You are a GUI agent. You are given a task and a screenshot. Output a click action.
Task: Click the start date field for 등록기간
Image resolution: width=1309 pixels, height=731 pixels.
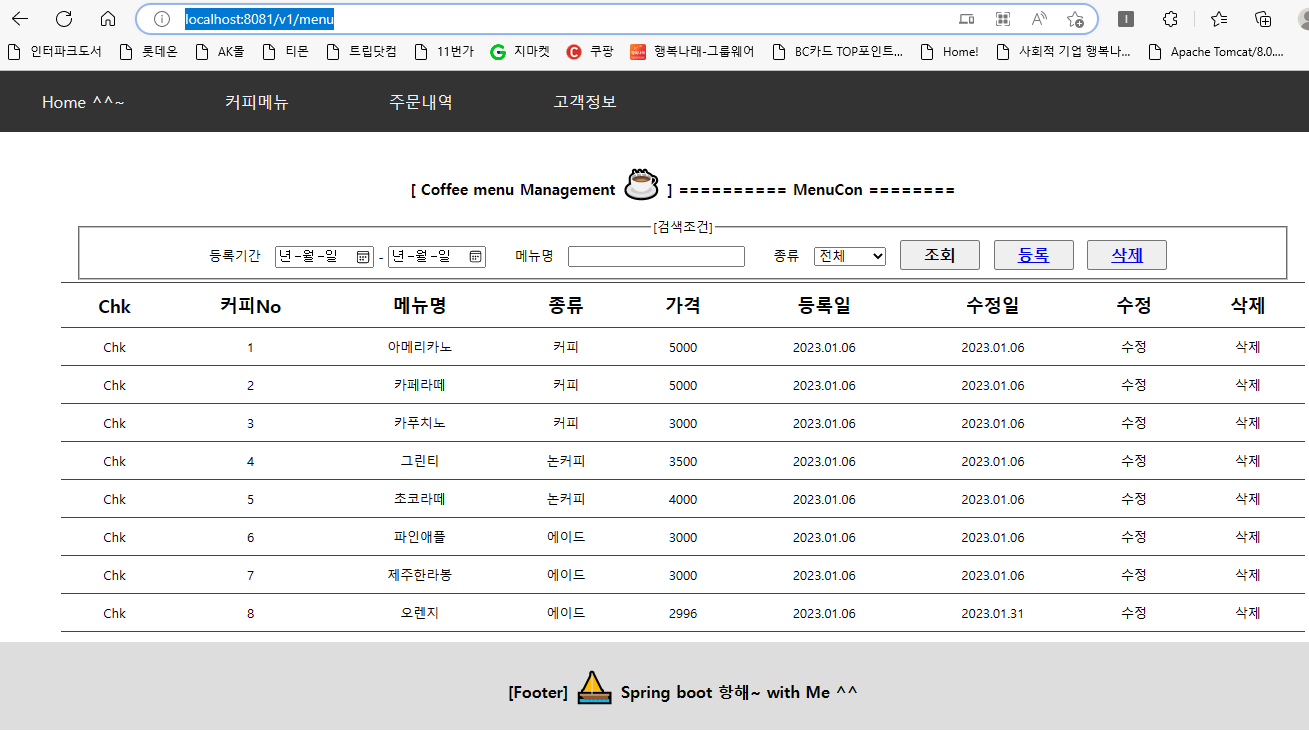(x=324, y=256)
